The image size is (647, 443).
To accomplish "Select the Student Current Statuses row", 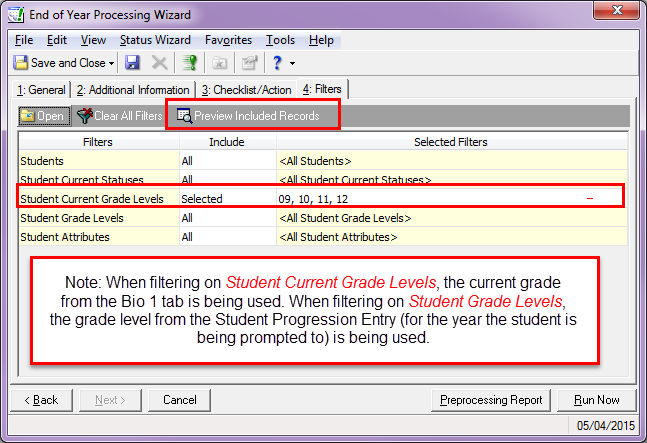I will click(x=323, y=179).
